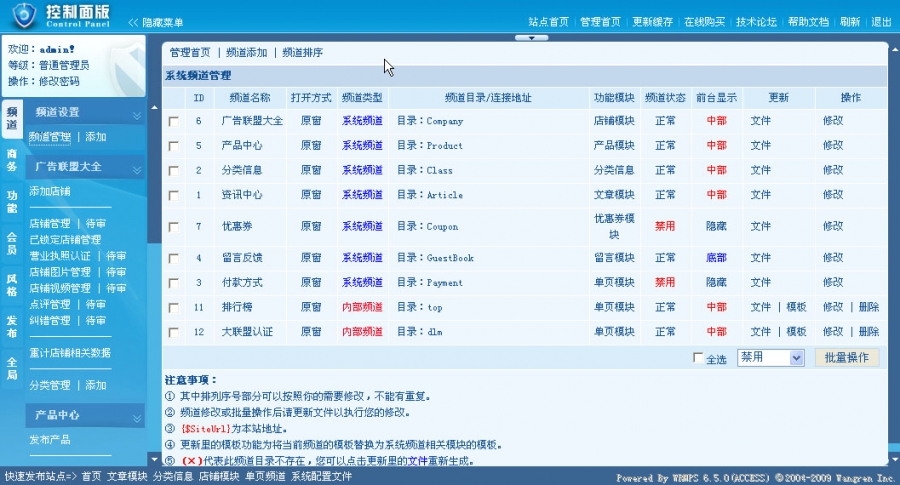900x485 pixels.
Task: Switch to the 频道 vertical tab
Action: [x=12, y=118]
